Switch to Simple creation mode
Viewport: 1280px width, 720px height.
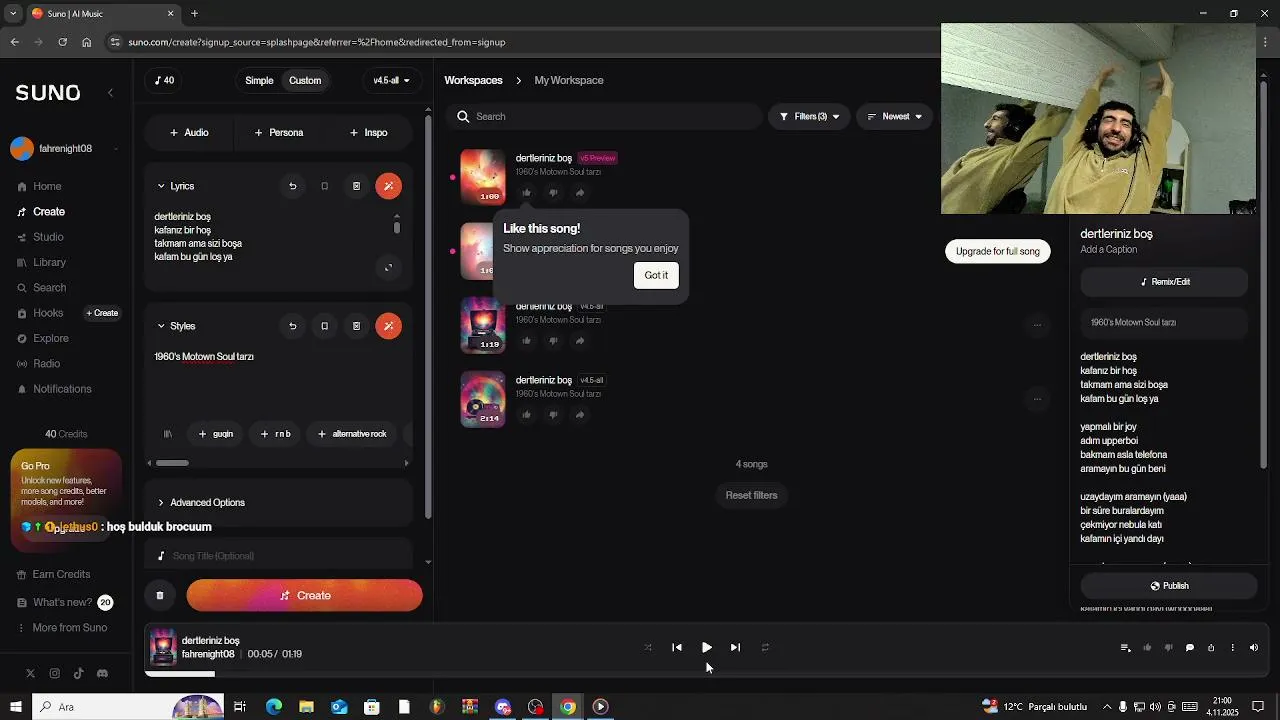pos(259,80)
